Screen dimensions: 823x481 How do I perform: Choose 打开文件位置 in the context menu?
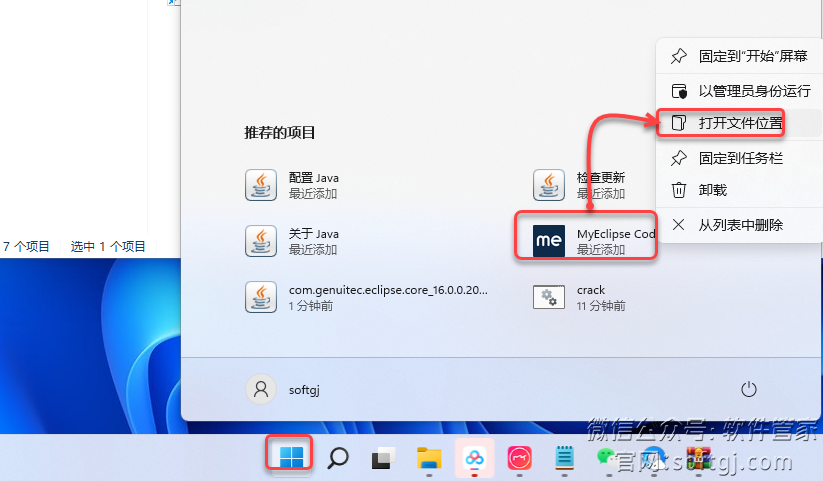(x=739, y=123)
